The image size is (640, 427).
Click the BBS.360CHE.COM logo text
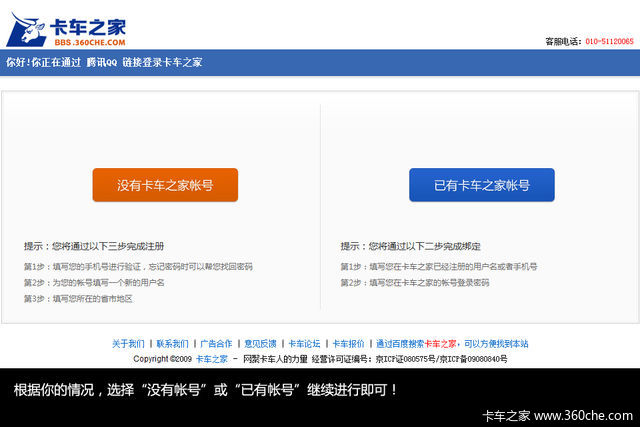(89, 43)
